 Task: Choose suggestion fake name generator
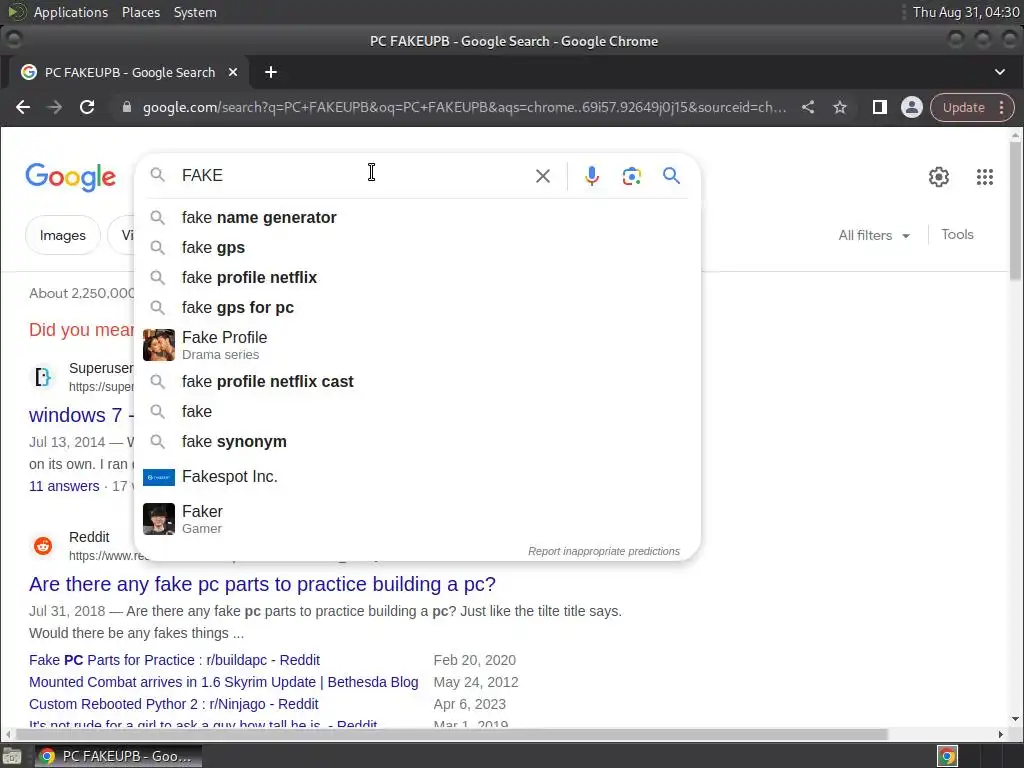pyautogui.click(x=417, y=217)
